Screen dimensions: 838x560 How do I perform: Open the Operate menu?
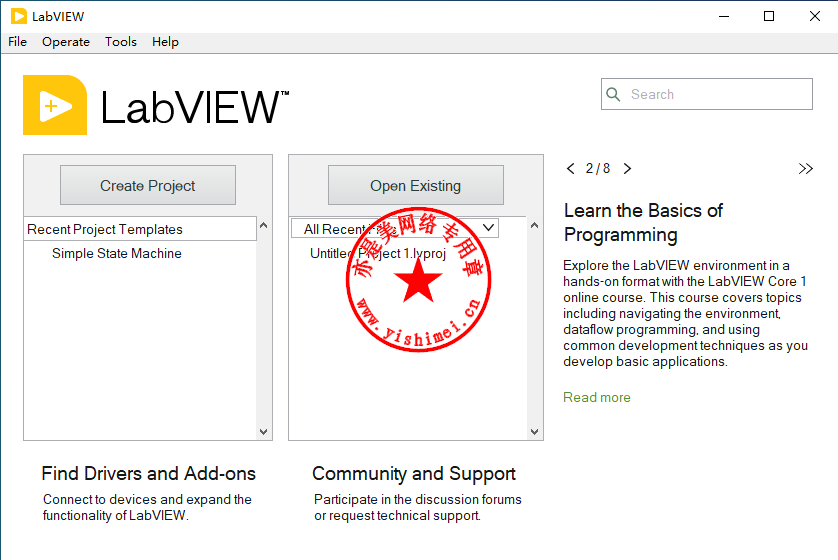pos(66,42)
